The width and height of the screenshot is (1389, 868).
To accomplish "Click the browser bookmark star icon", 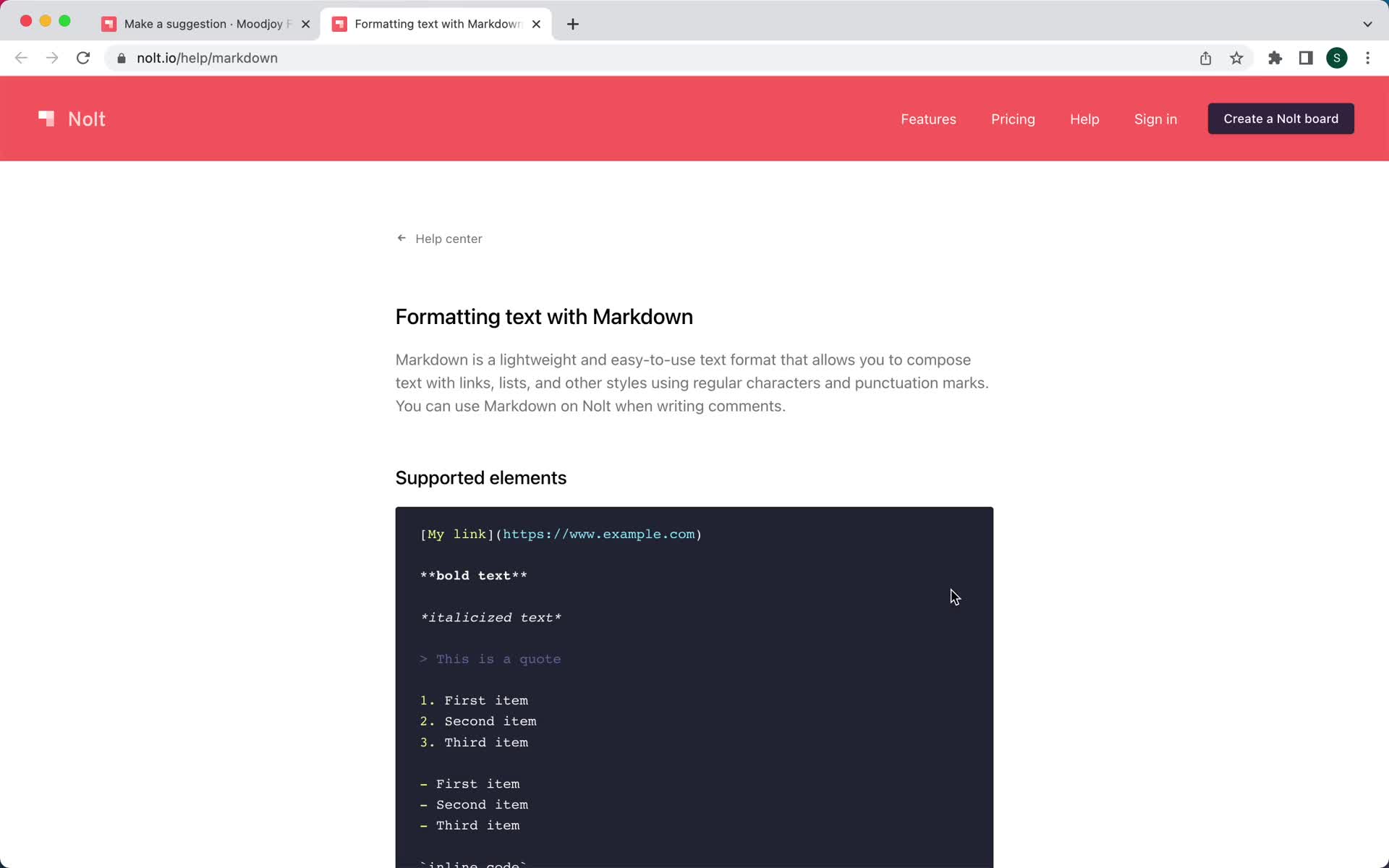I will (x=1236, y=58).
